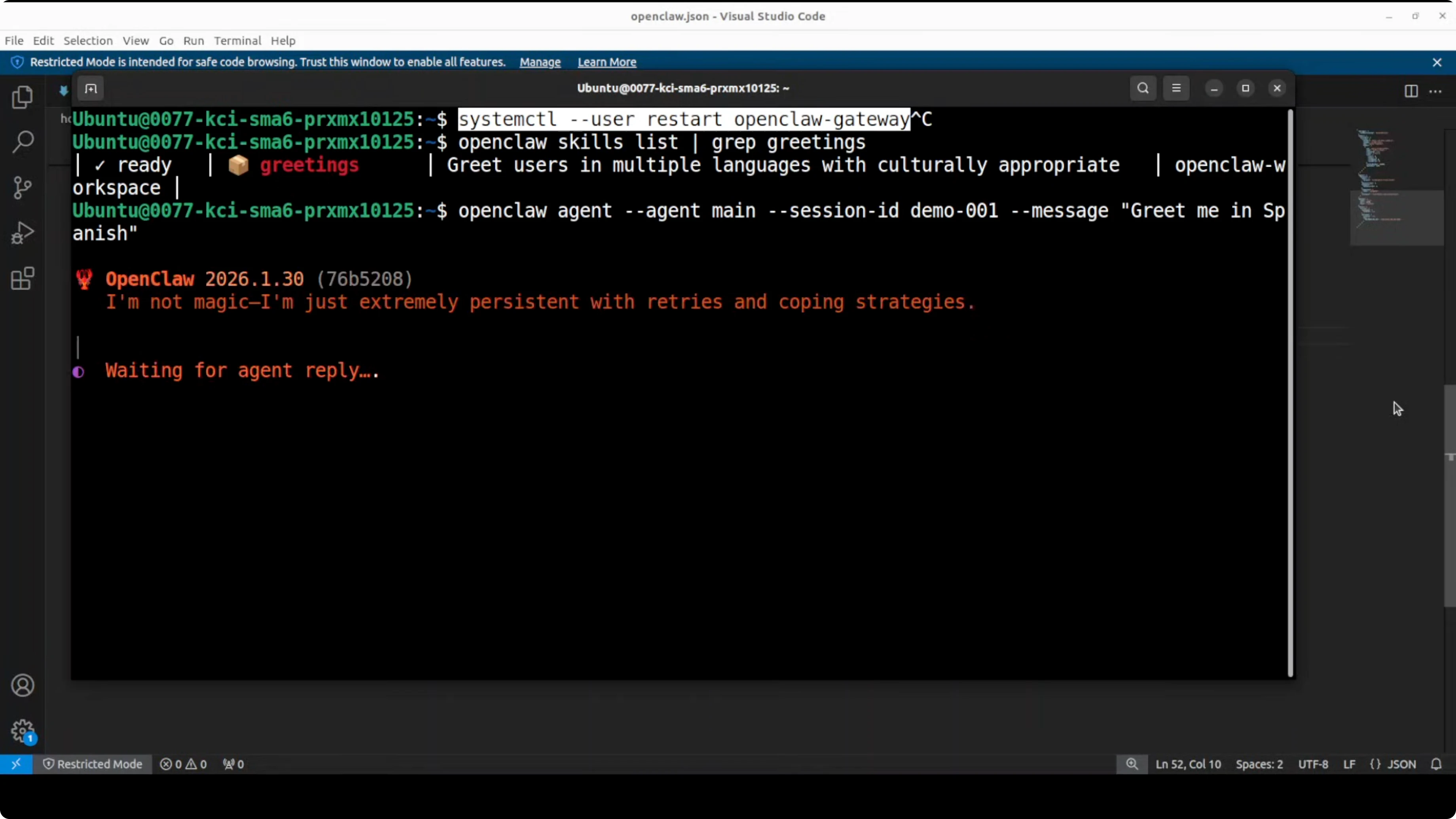The image size is (1456, 819).
Task: Create a new terminal tab with the plus icon
Action: 91,89
